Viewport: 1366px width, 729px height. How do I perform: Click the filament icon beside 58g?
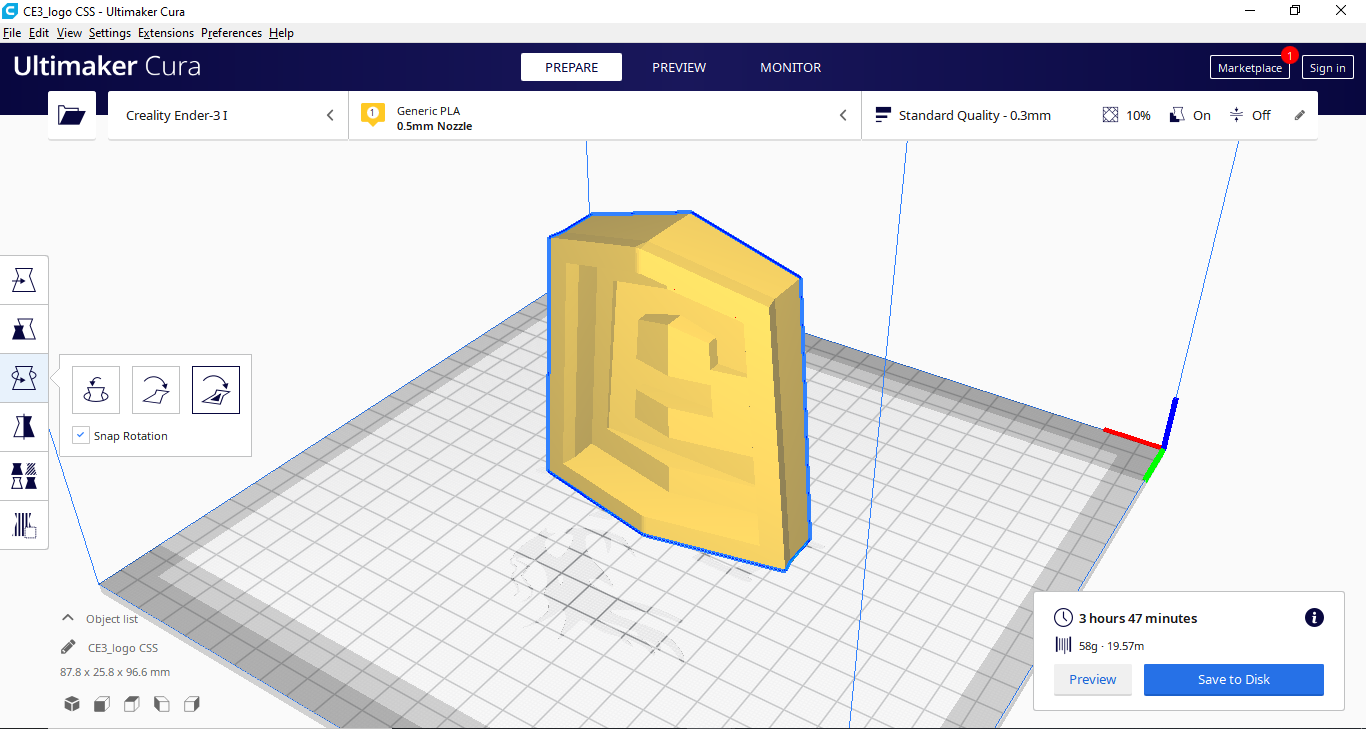(x=1063, y=646)
